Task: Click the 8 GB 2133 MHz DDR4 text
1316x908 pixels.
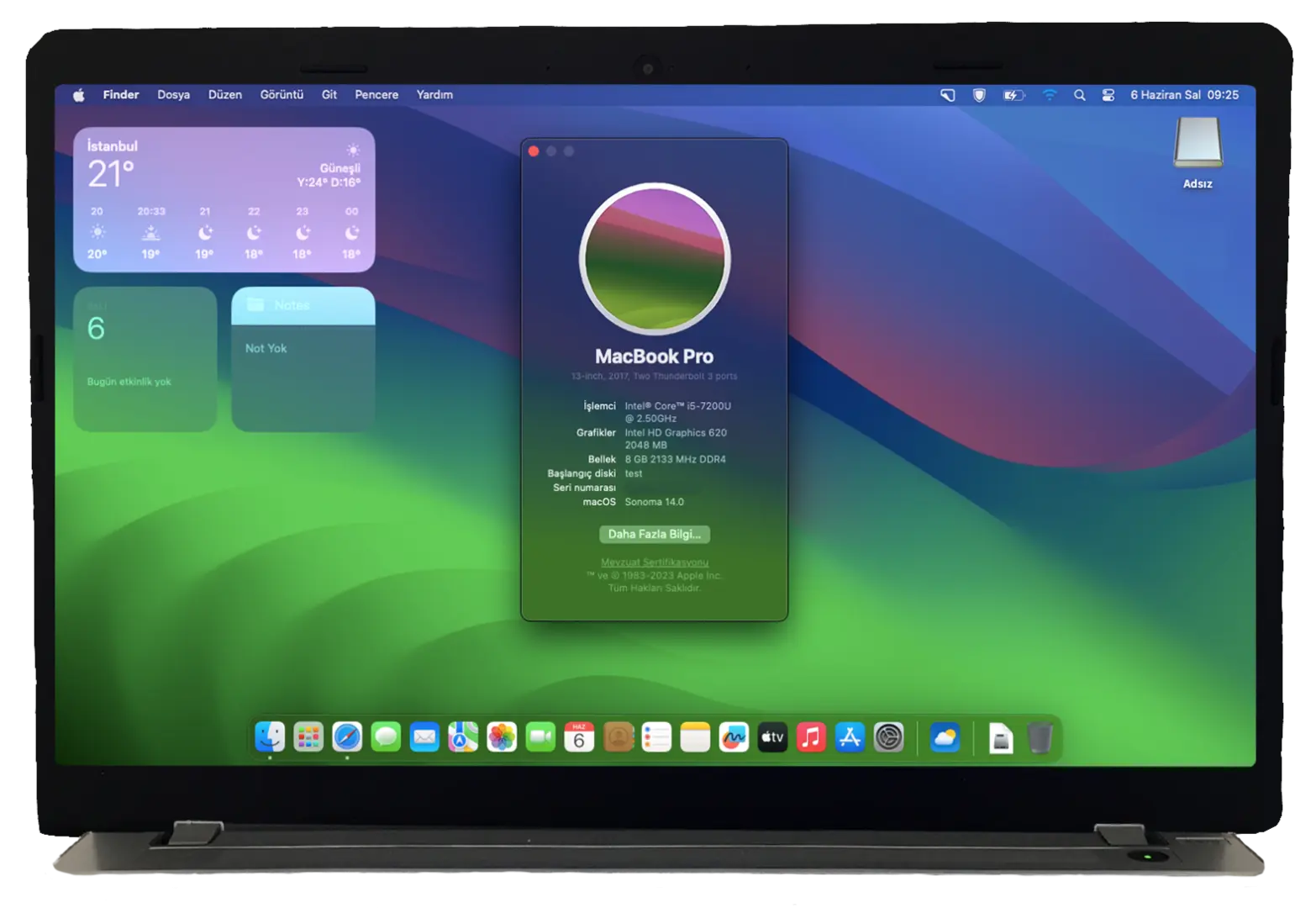Action: pos(676,460)
